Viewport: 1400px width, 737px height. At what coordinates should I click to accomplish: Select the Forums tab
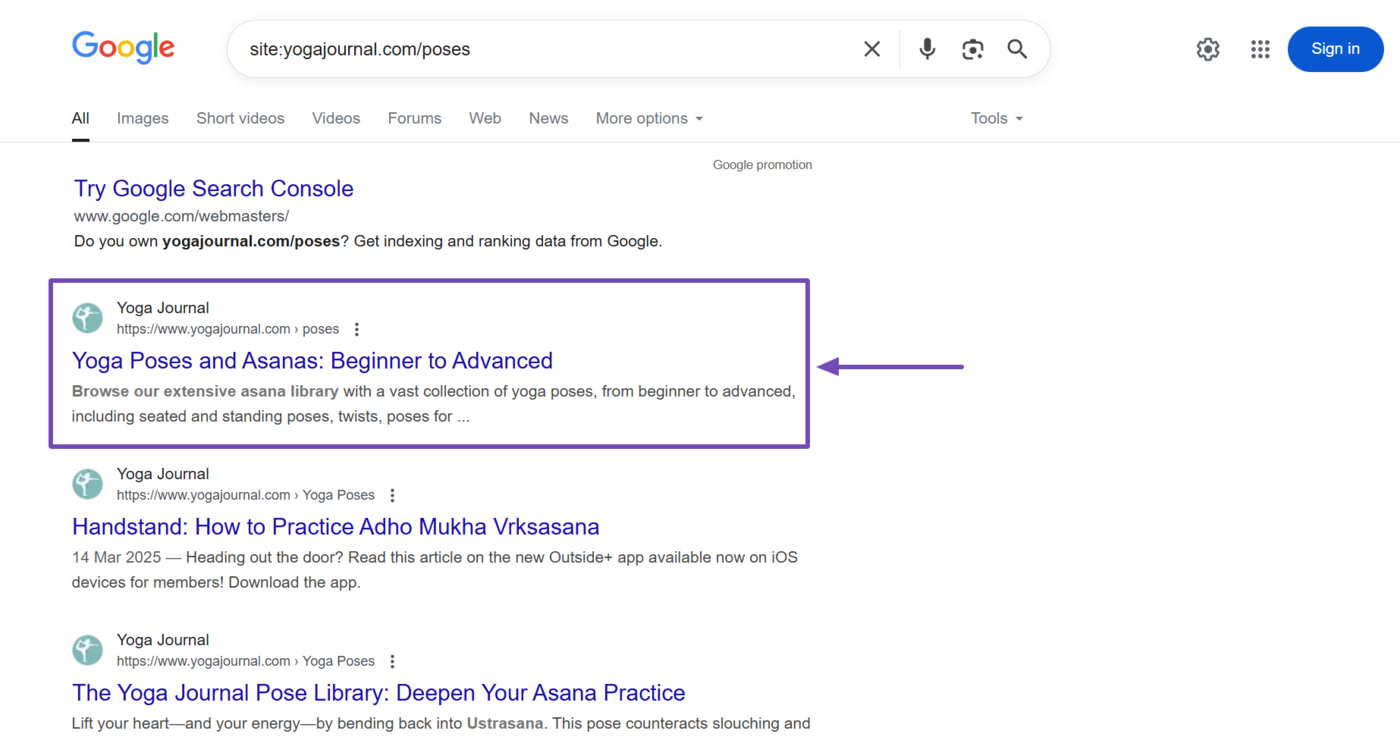414,118
